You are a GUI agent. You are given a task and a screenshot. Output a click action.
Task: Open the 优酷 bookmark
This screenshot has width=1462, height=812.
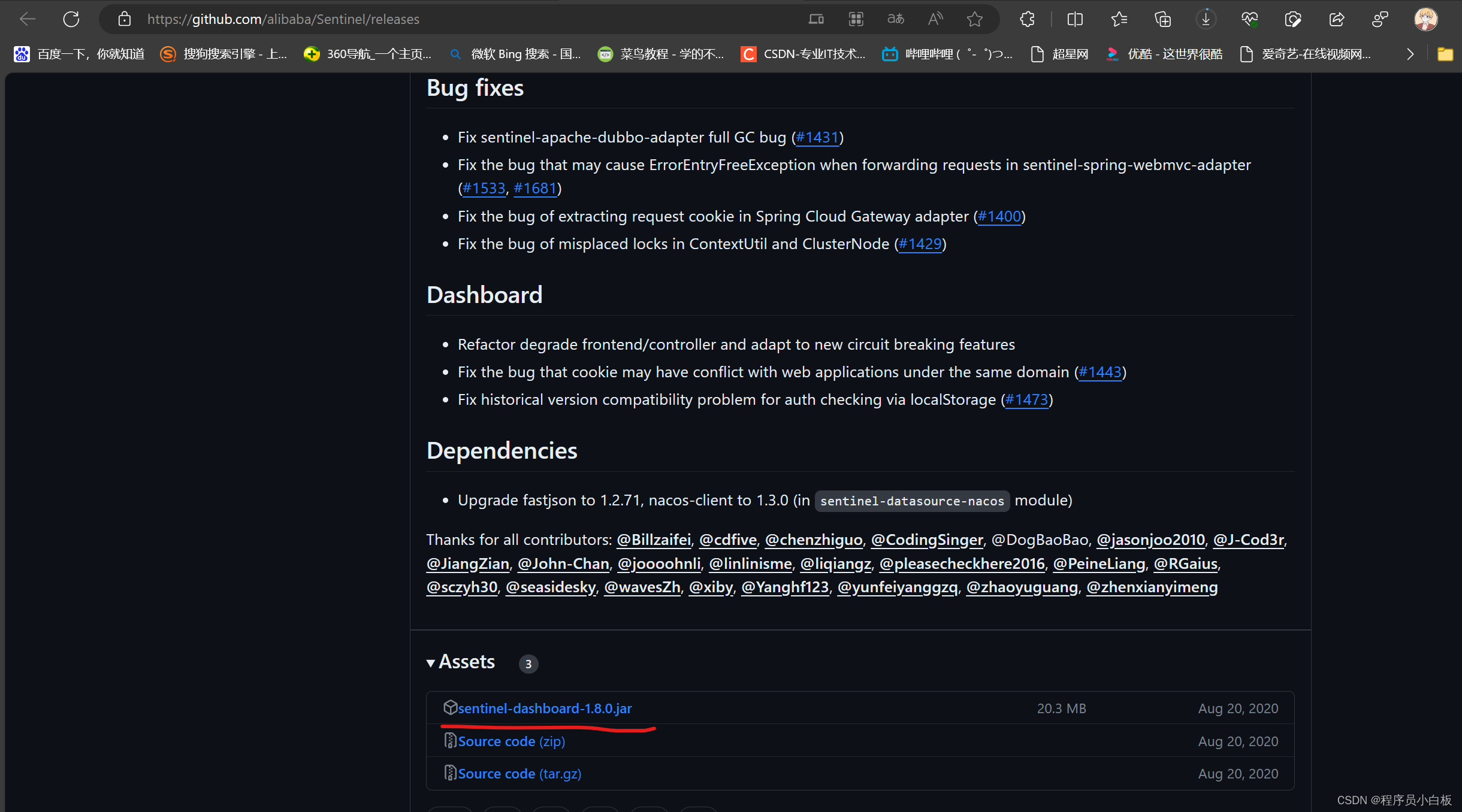coord(1164,54)
